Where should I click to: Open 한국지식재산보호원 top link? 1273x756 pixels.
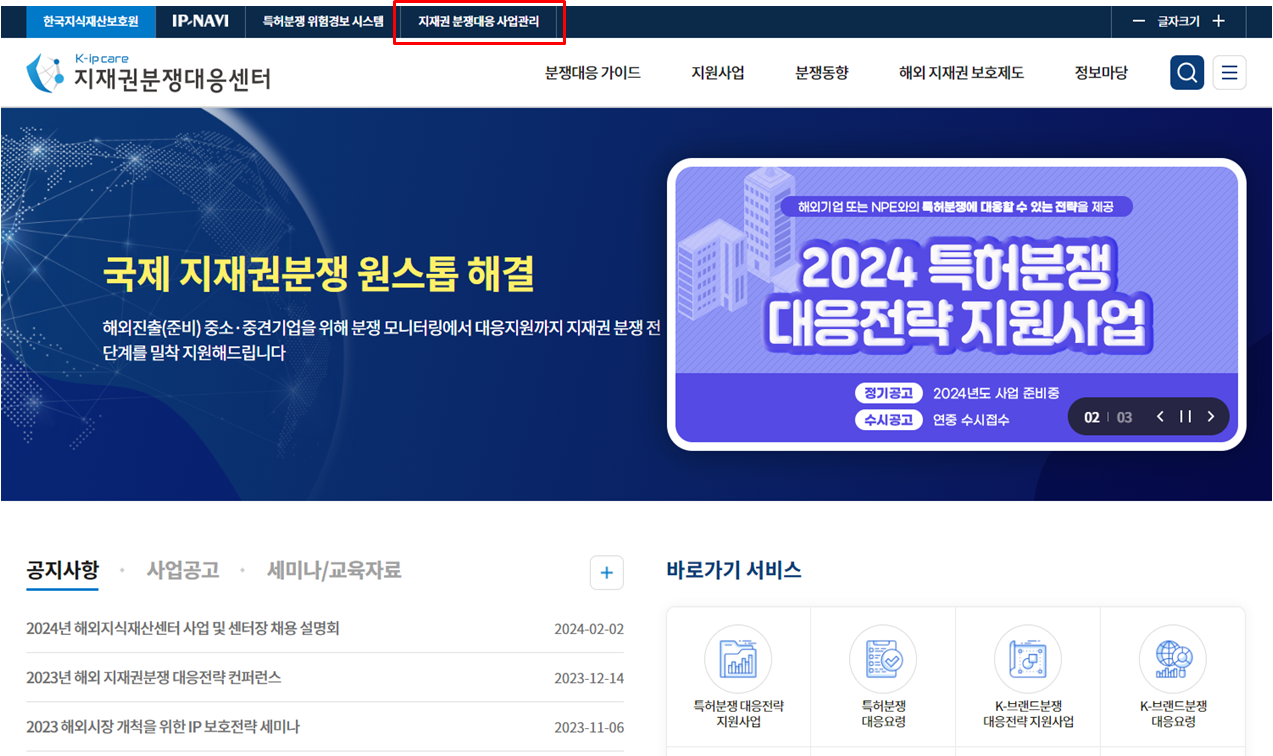pos(91,21)
